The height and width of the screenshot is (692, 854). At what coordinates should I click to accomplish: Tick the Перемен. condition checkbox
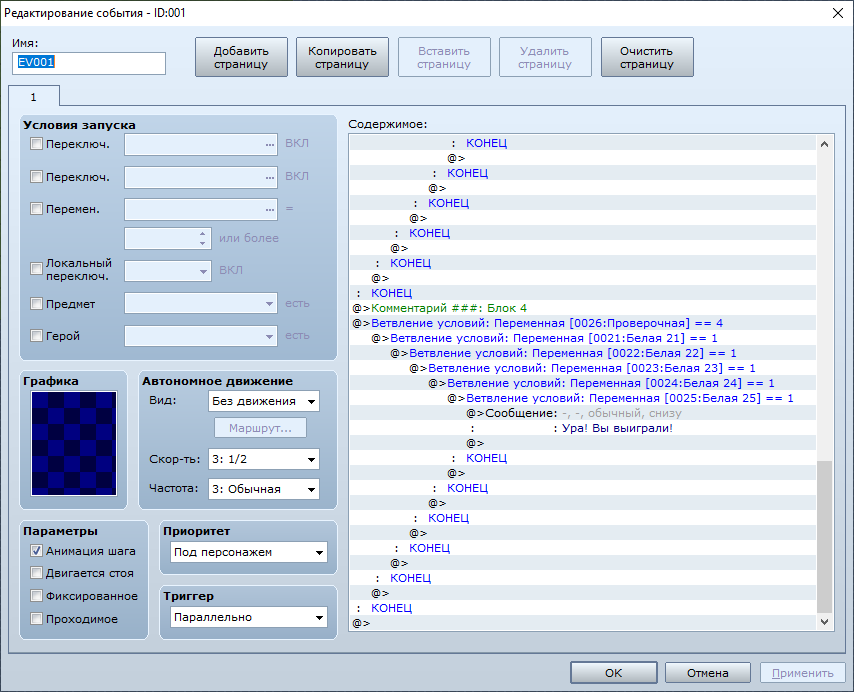(x=36, y=209)
